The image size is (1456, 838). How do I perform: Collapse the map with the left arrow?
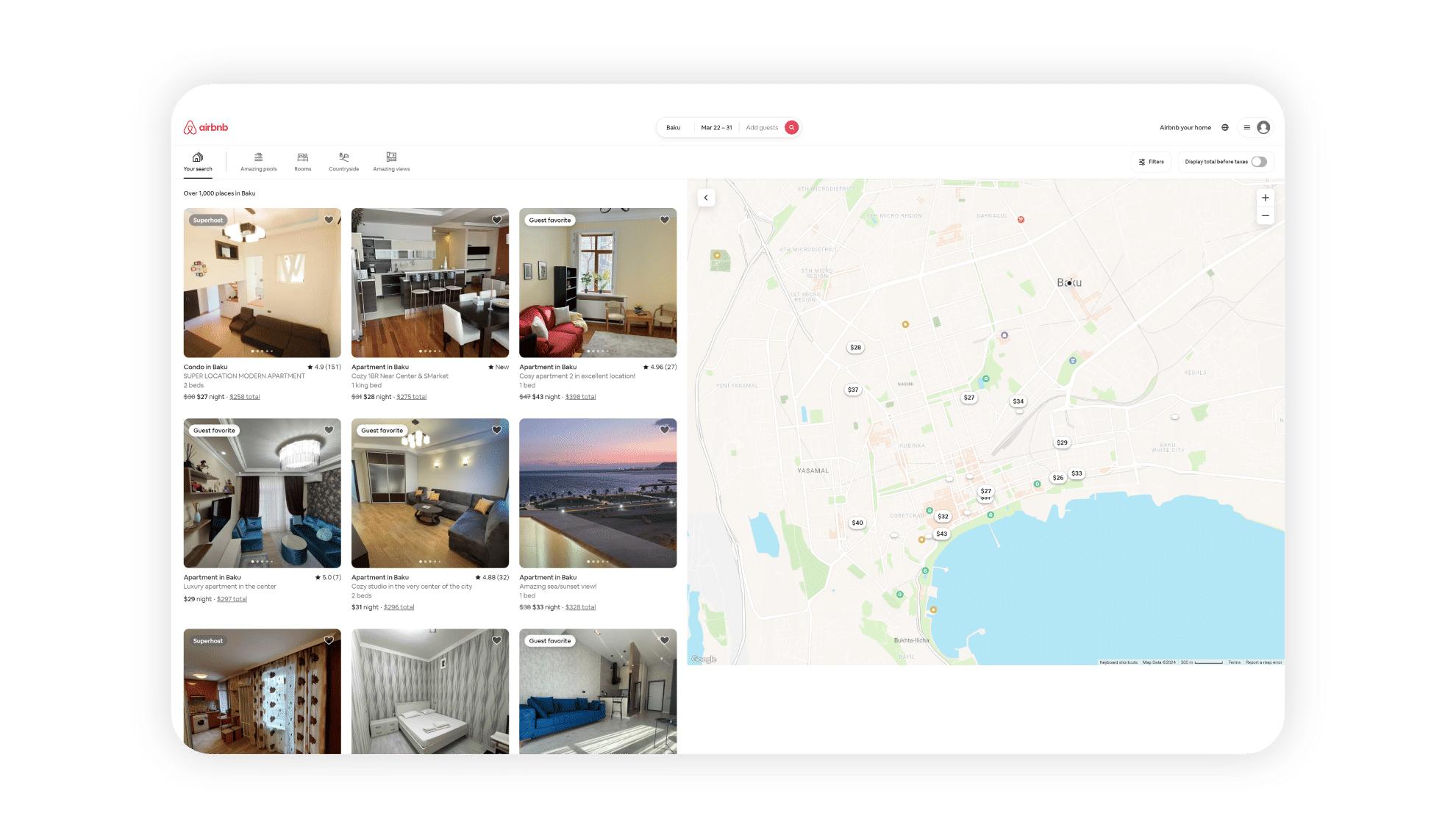[706, 197]
